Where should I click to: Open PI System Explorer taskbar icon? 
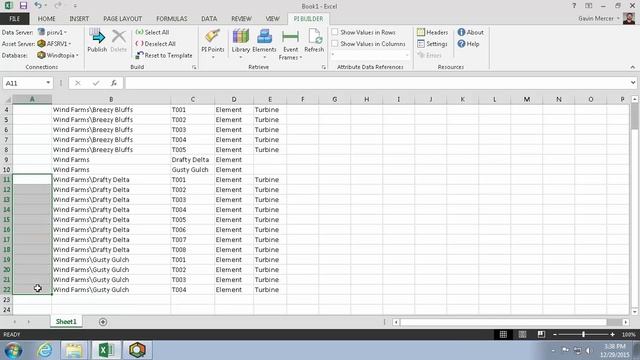click(137, 350)
